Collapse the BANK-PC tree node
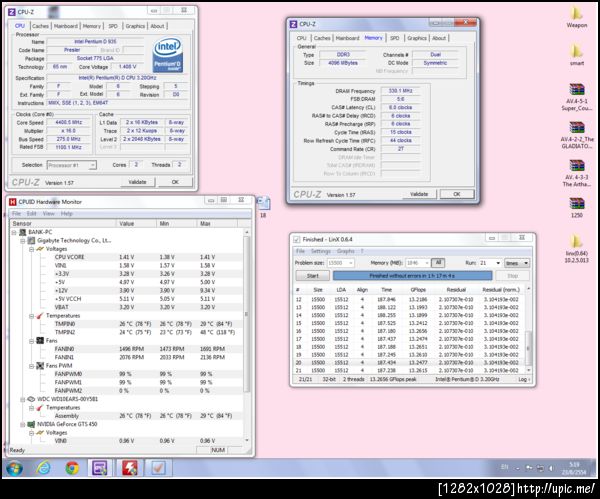 [14, 232]
